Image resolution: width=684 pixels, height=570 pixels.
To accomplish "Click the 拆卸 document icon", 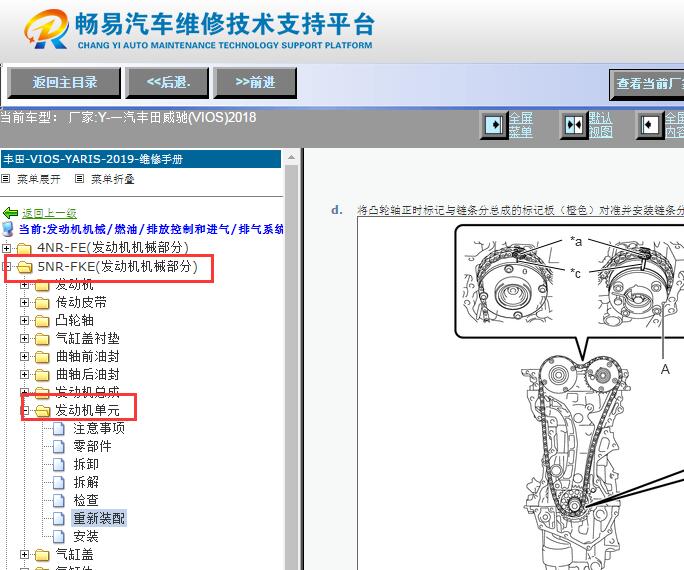I will pos(59,465).
